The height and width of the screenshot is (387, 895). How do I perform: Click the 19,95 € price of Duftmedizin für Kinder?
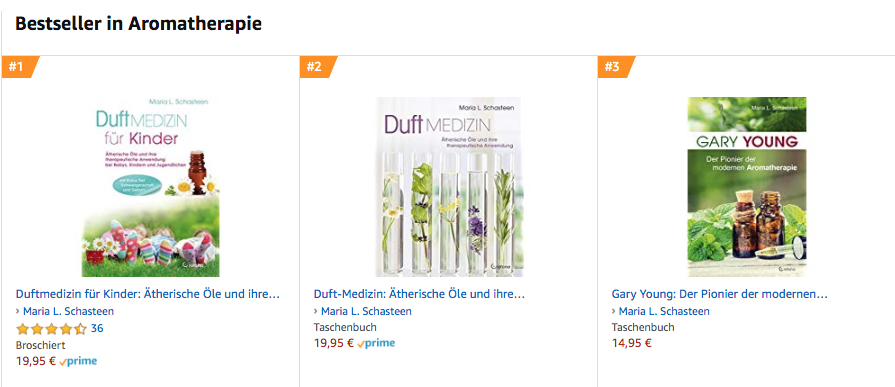[x=36, y=361]
